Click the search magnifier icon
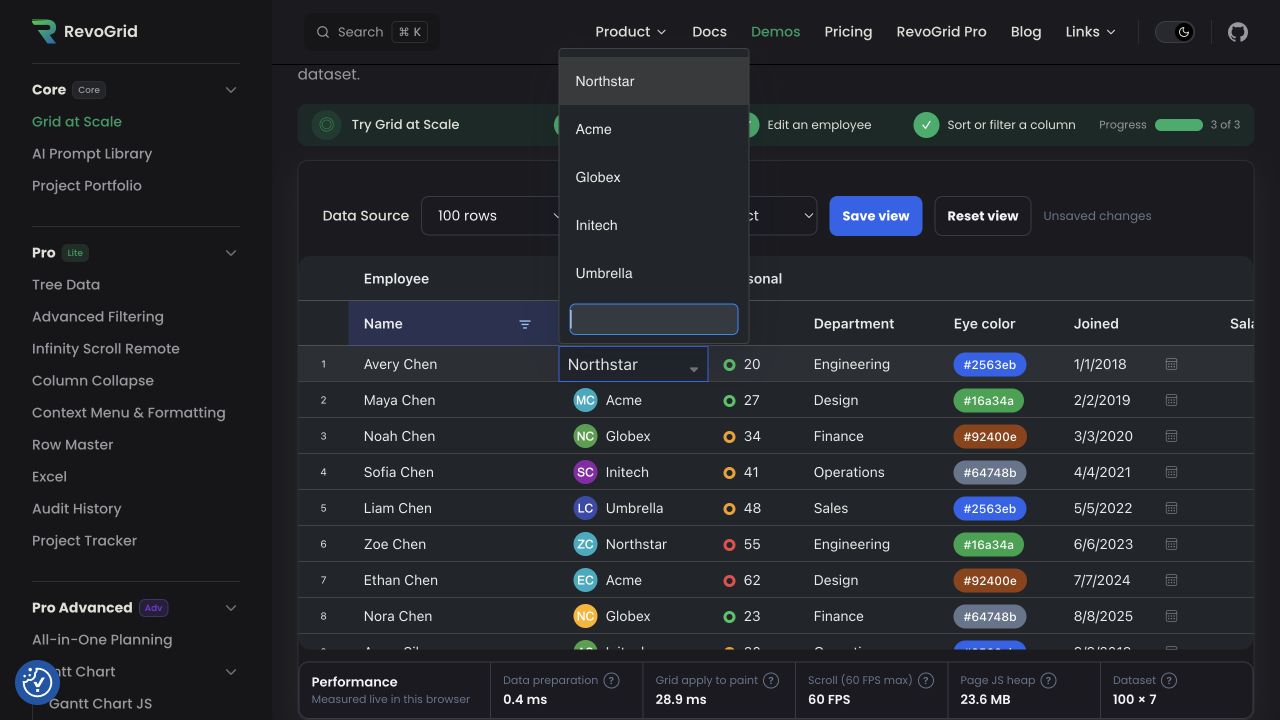Viewport: 1280px width, 720px height. coord(323,32)
